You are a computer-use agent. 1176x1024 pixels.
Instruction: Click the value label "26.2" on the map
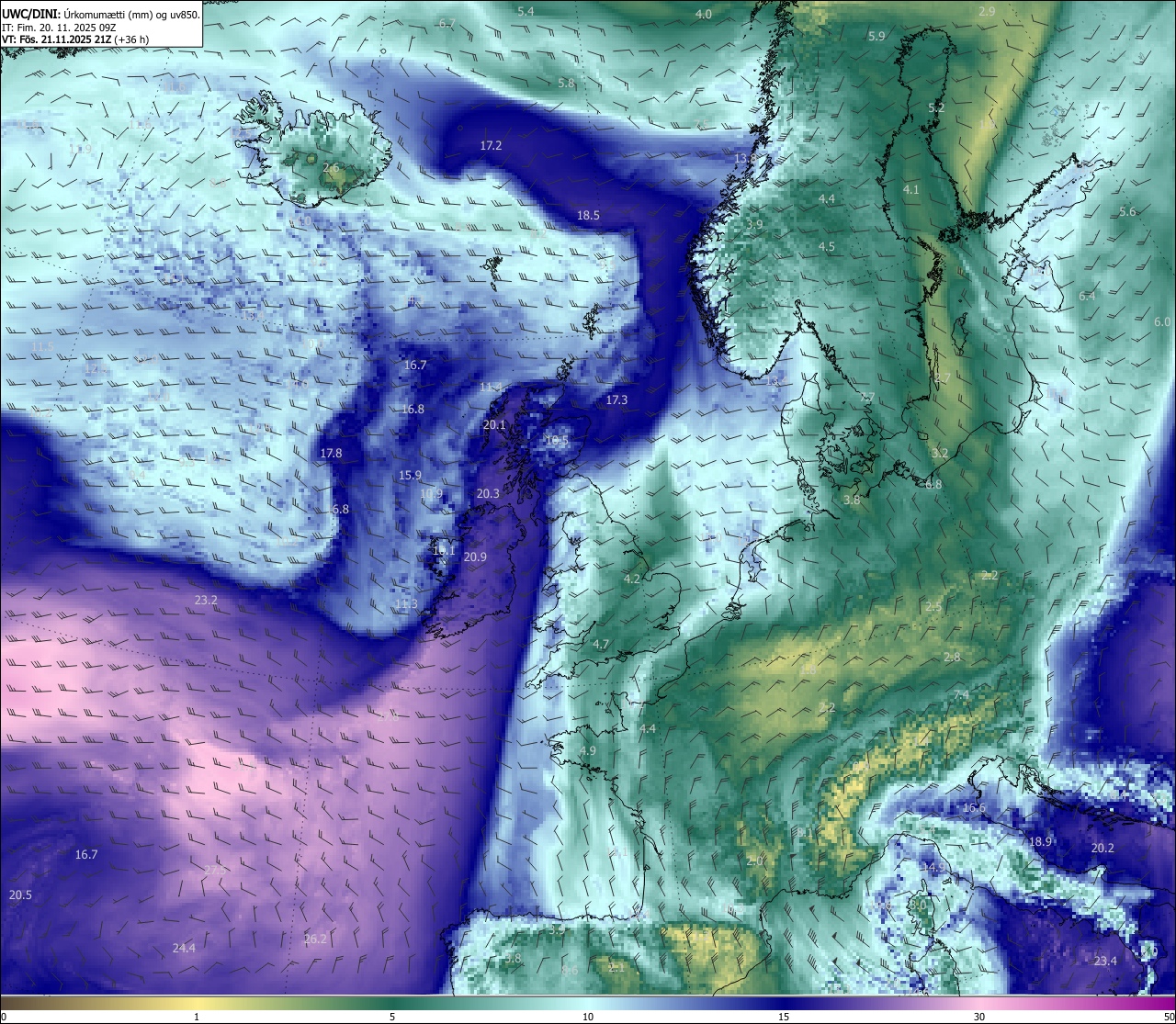point(315,940)
